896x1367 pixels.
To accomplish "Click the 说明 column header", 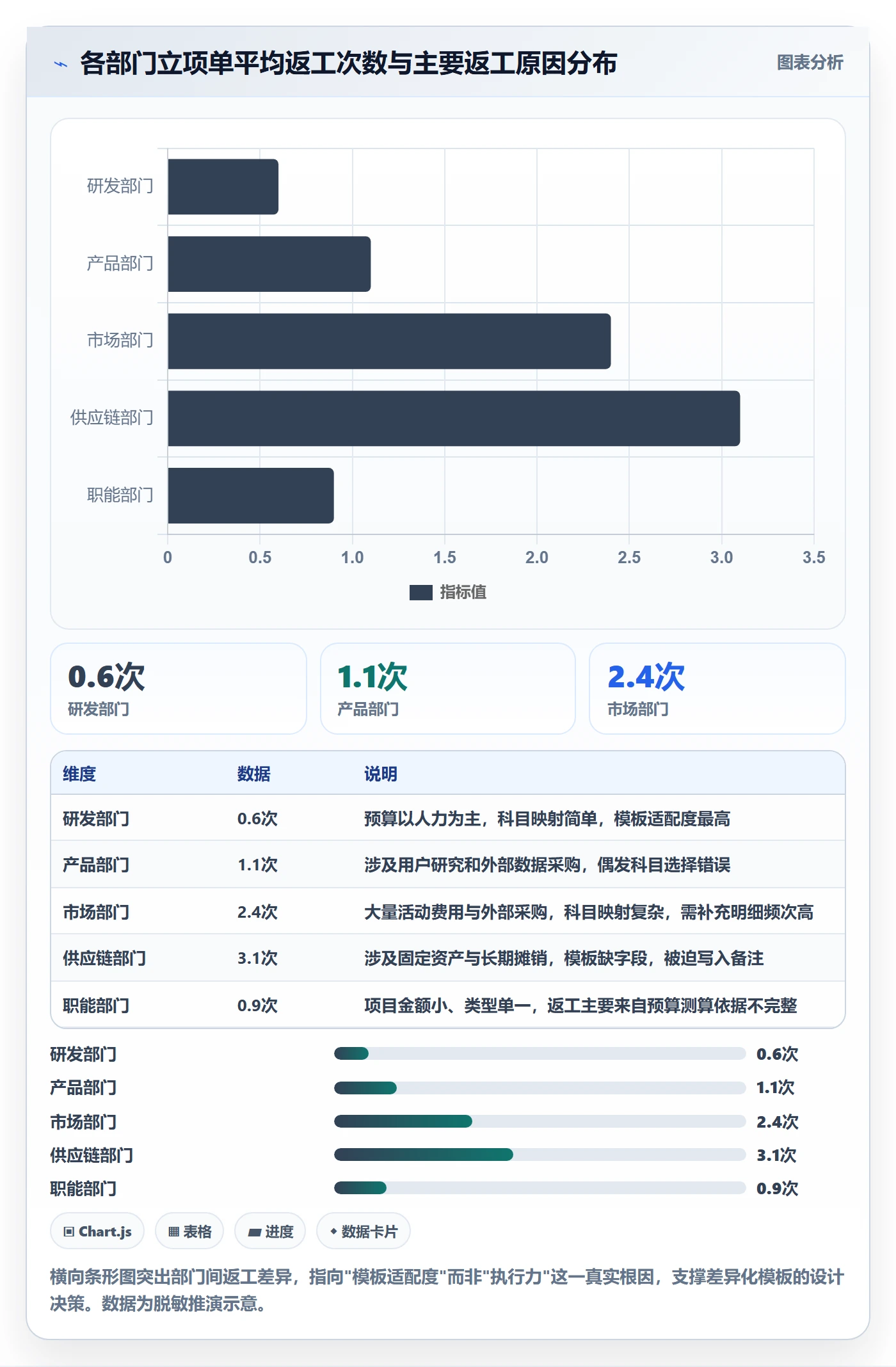I will pos(381,774).
